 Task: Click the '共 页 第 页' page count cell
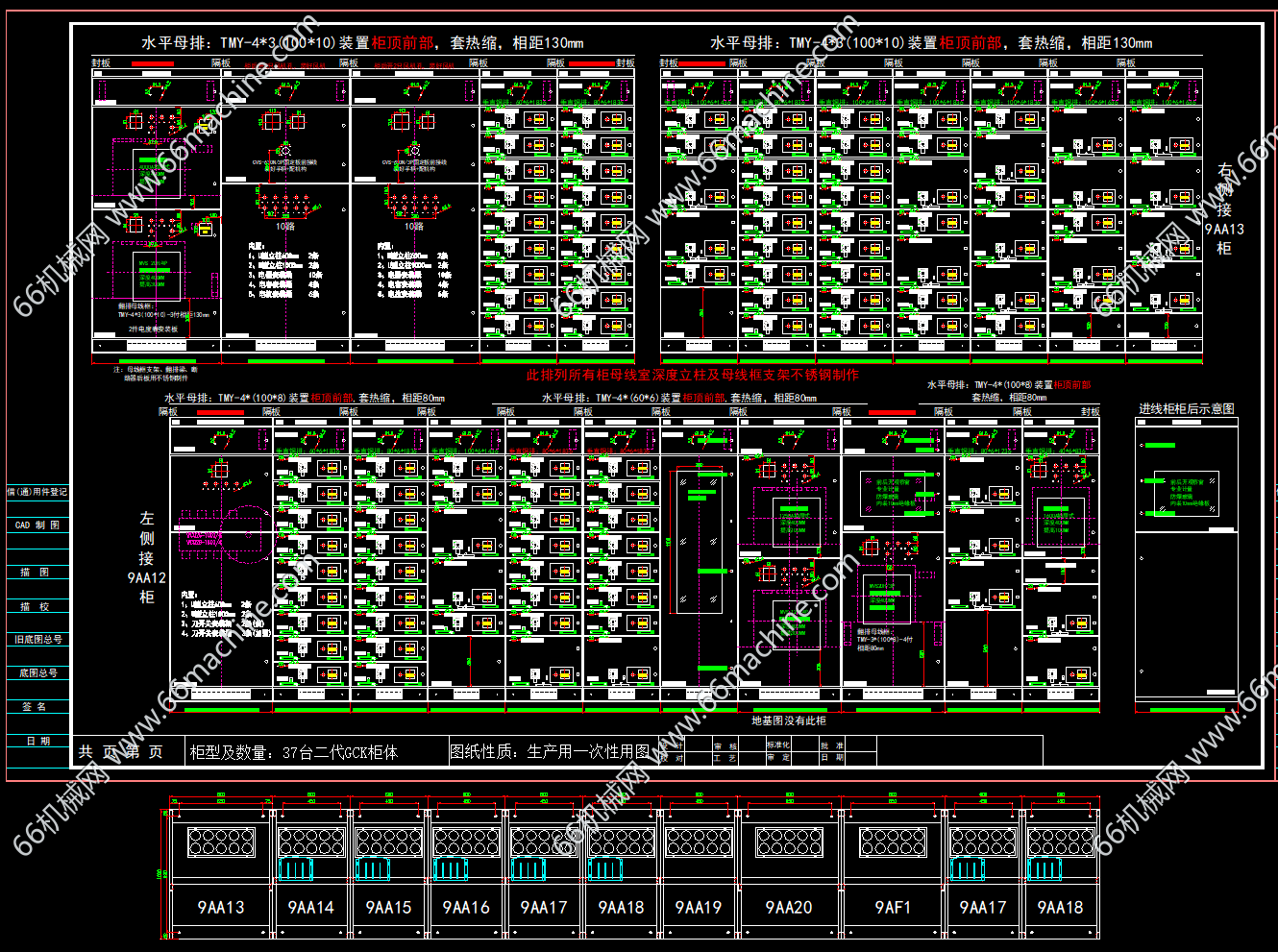tap(120, 752)
